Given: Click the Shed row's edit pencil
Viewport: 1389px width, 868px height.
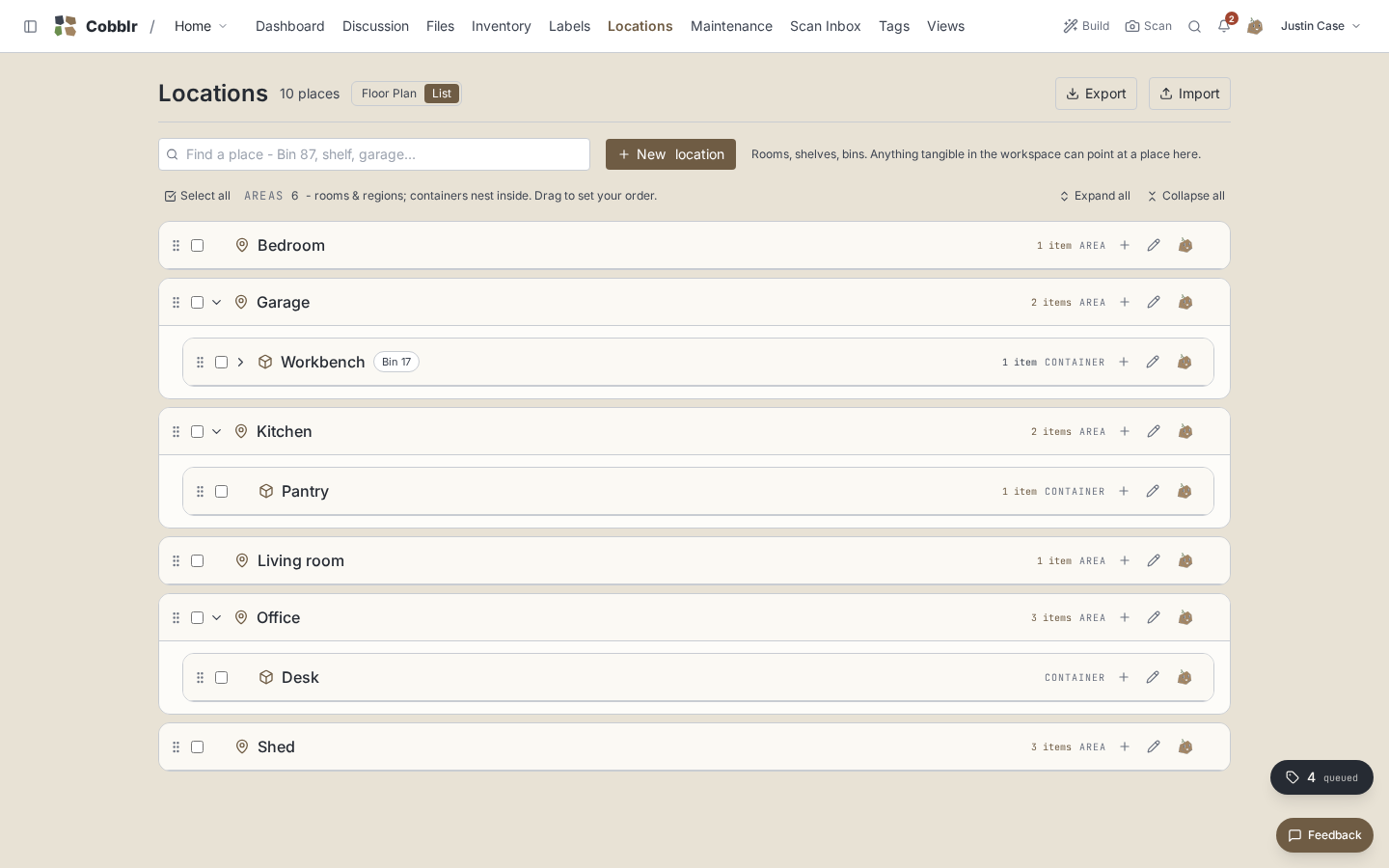Looking at the screenshot, I should (1154, 746).
